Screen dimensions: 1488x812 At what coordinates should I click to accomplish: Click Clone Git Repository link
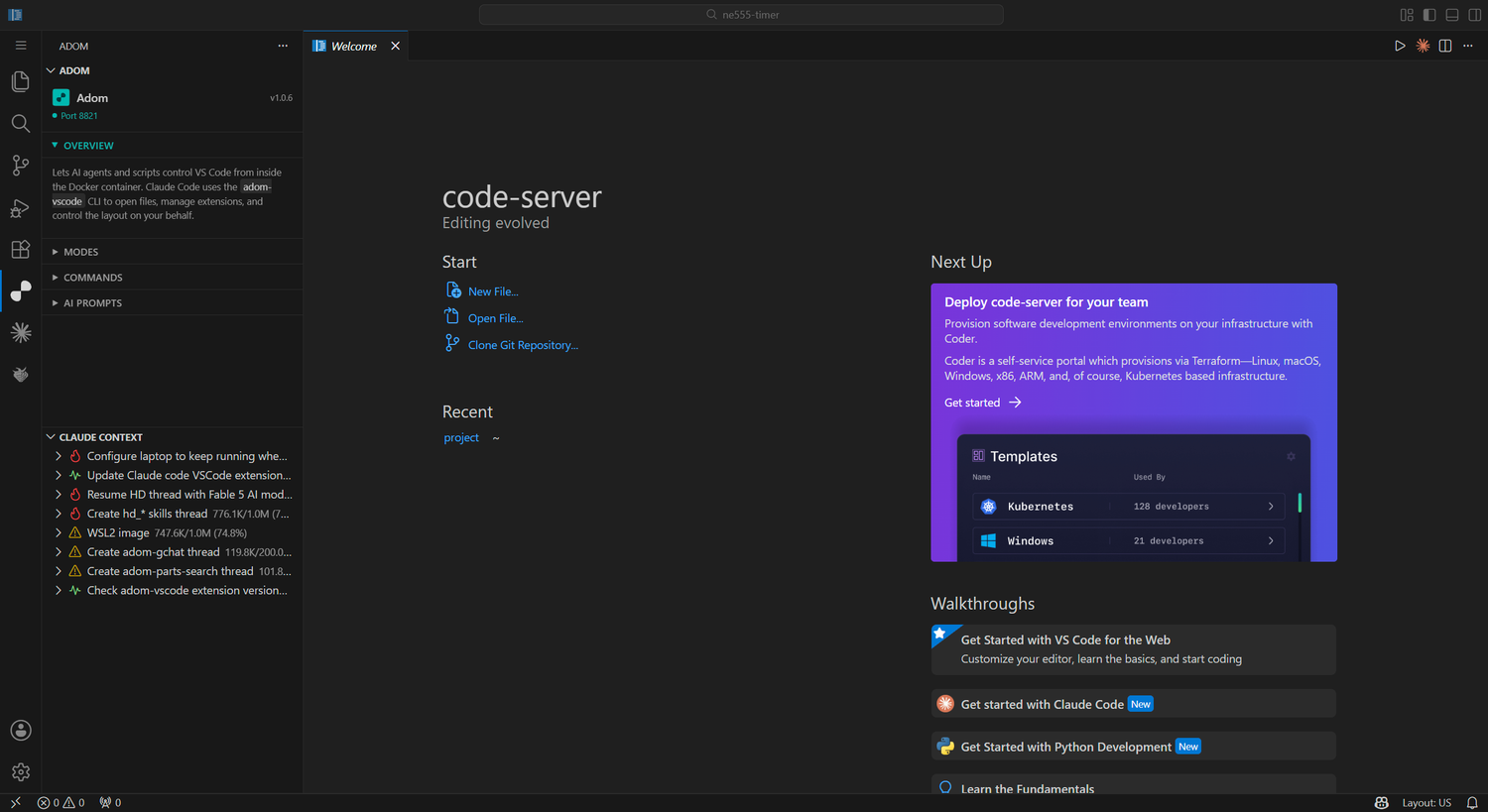523,345
